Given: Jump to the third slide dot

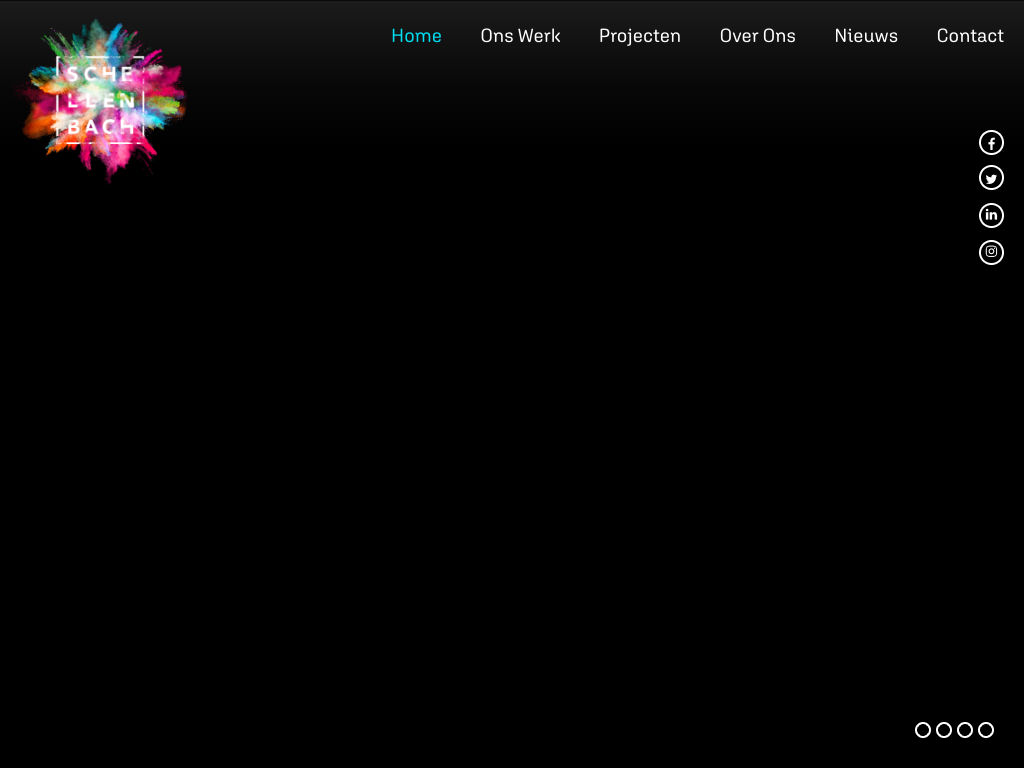Looking at the screenshot, I should click(965, 730).
